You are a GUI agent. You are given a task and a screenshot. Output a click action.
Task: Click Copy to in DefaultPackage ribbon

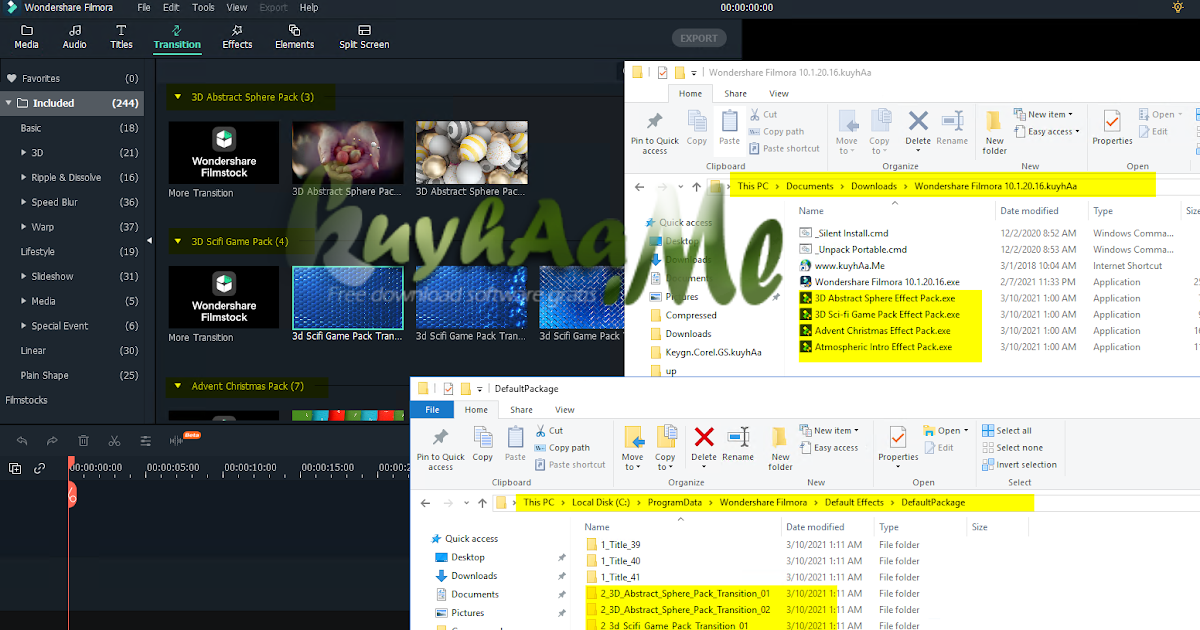pos(666,448)
